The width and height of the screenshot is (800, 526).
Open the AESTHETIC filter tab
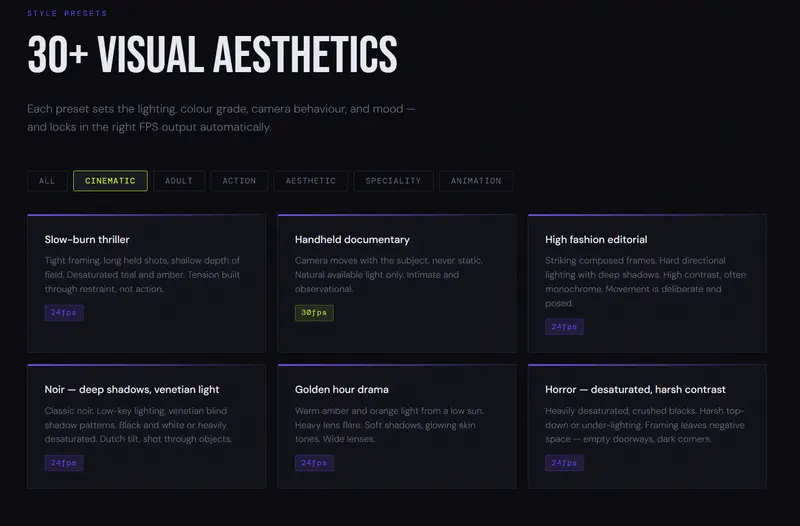pyautogui.click(x=311, y=181)
